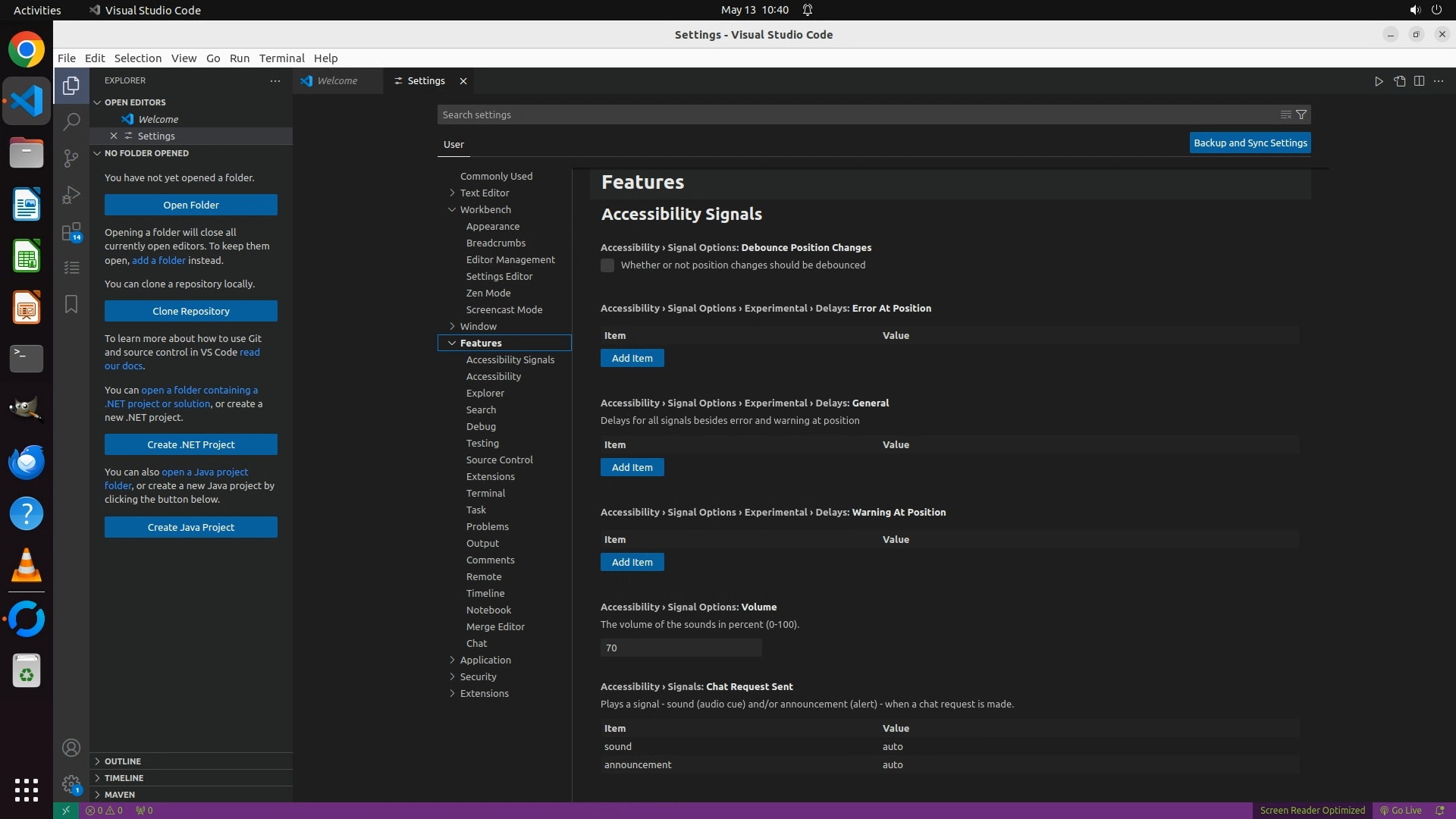Toggle split editor right icon

(x=1419, y=81)
